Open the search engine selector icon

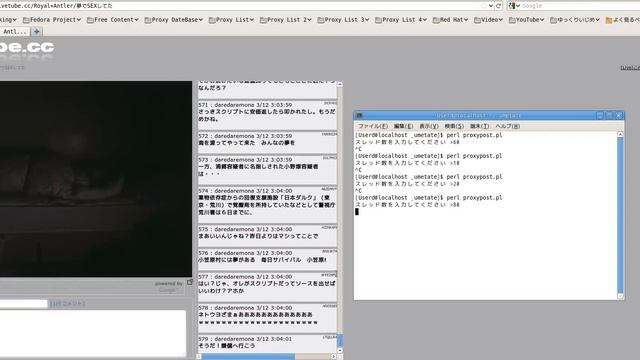pos(514,6)
